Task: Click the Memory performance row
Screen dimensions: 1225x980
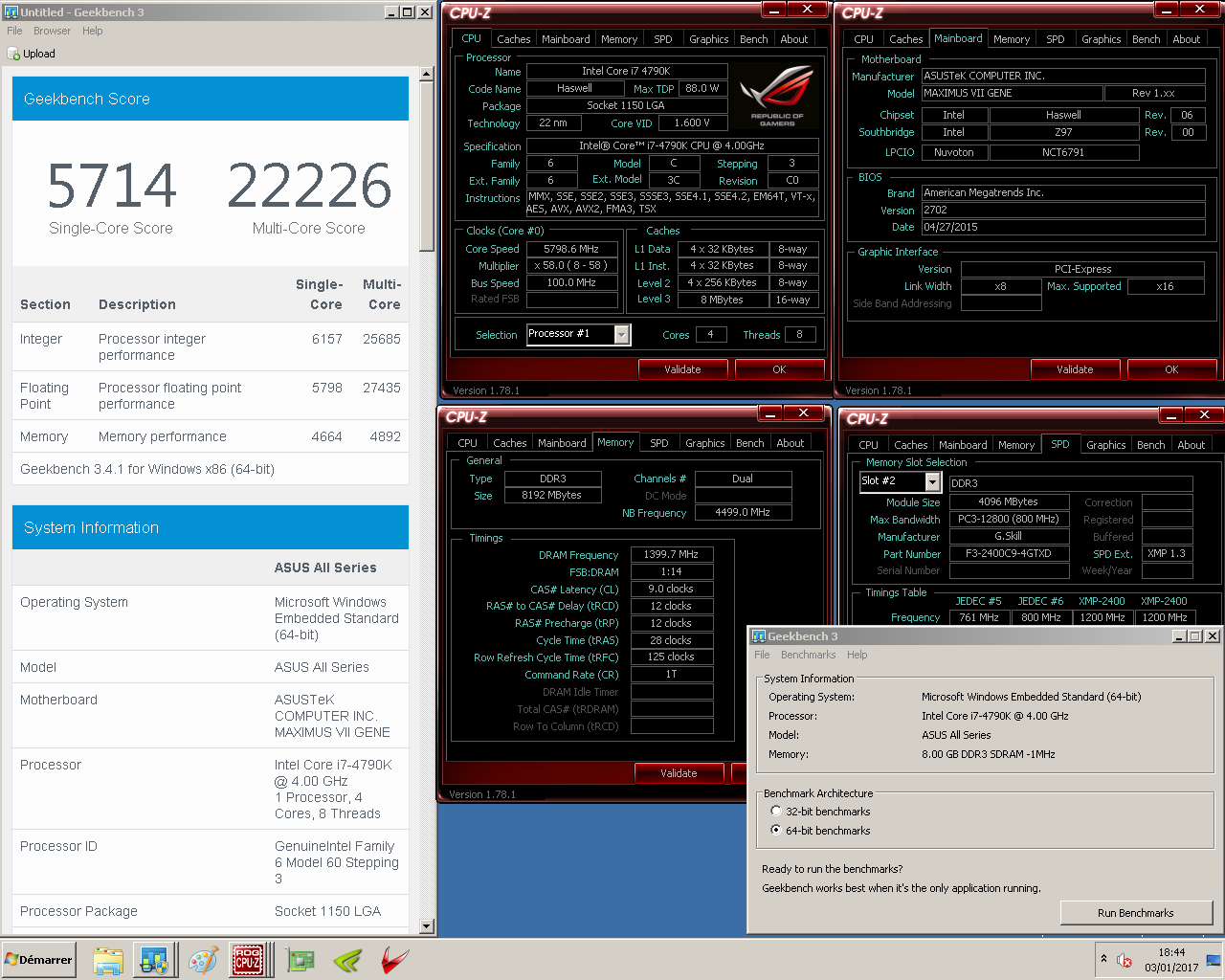Action: [x=211, y=436]
